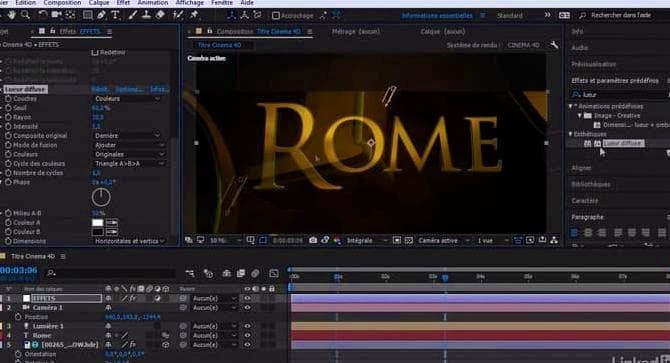Open the Intégrale resolution dropdown

(367, 240)
